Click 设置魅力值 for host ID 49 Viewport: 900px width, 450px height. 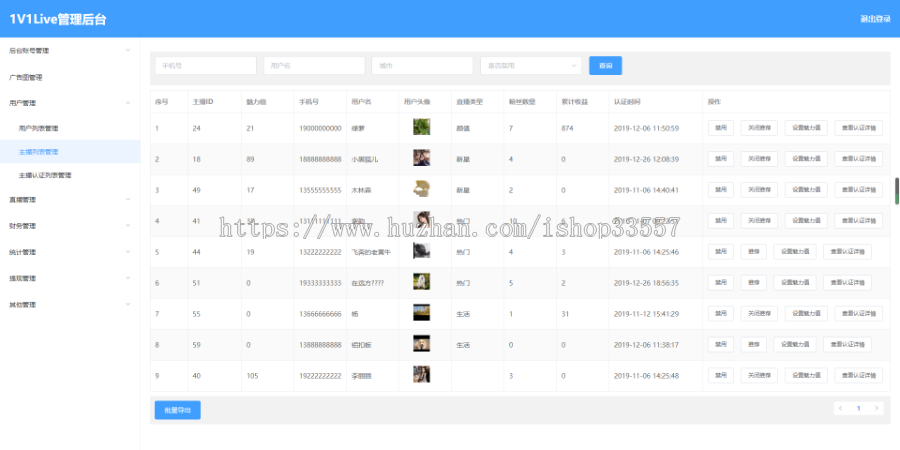[x=806, y=190]
